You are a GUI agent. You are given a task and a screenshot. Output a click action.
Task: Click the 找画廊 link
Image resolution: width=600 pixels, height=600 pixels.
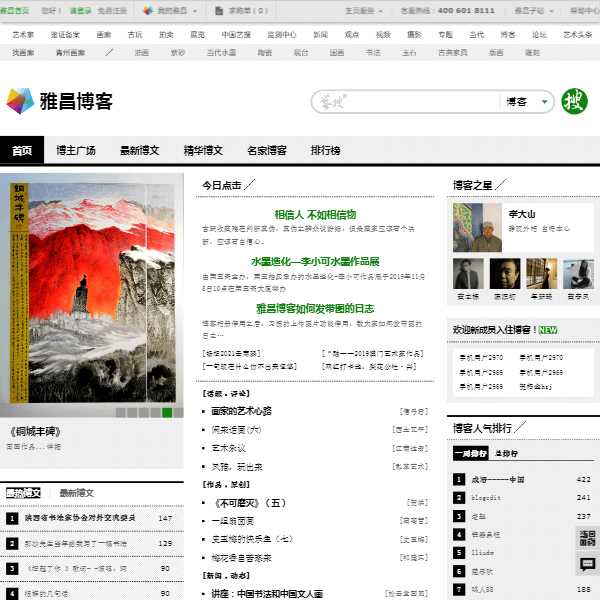coord(23,53)
